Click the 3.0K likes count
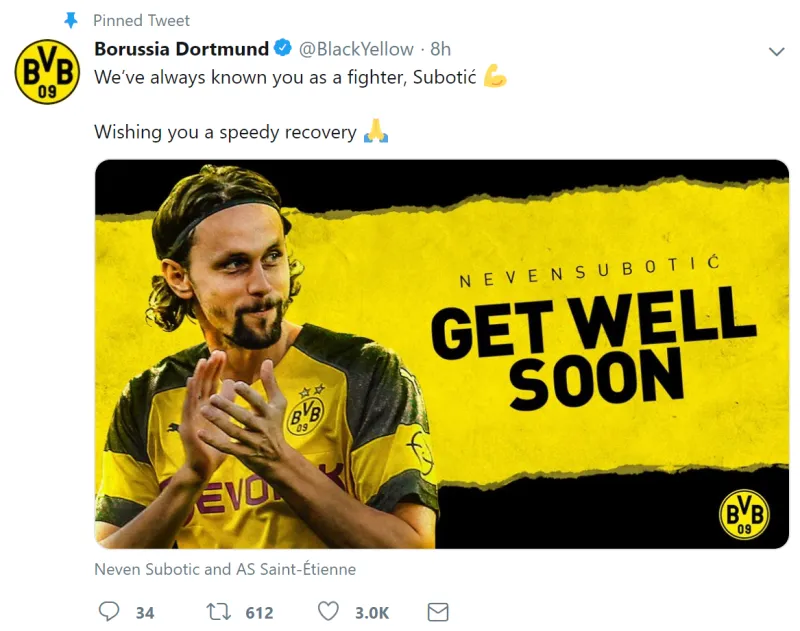 (372, 613)
